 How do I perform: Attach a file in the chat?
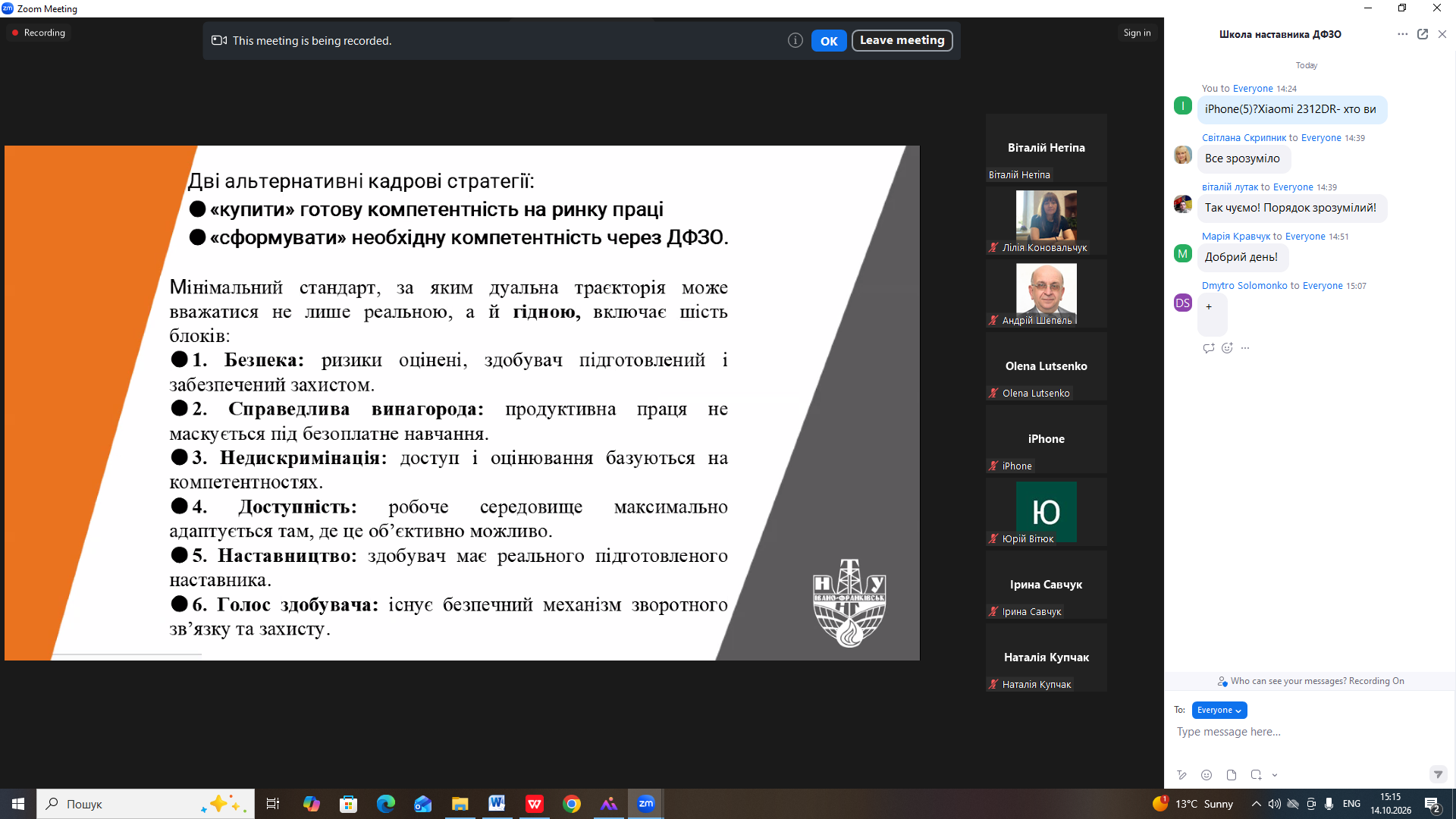pyautogui.click(x=1232, y=775)
